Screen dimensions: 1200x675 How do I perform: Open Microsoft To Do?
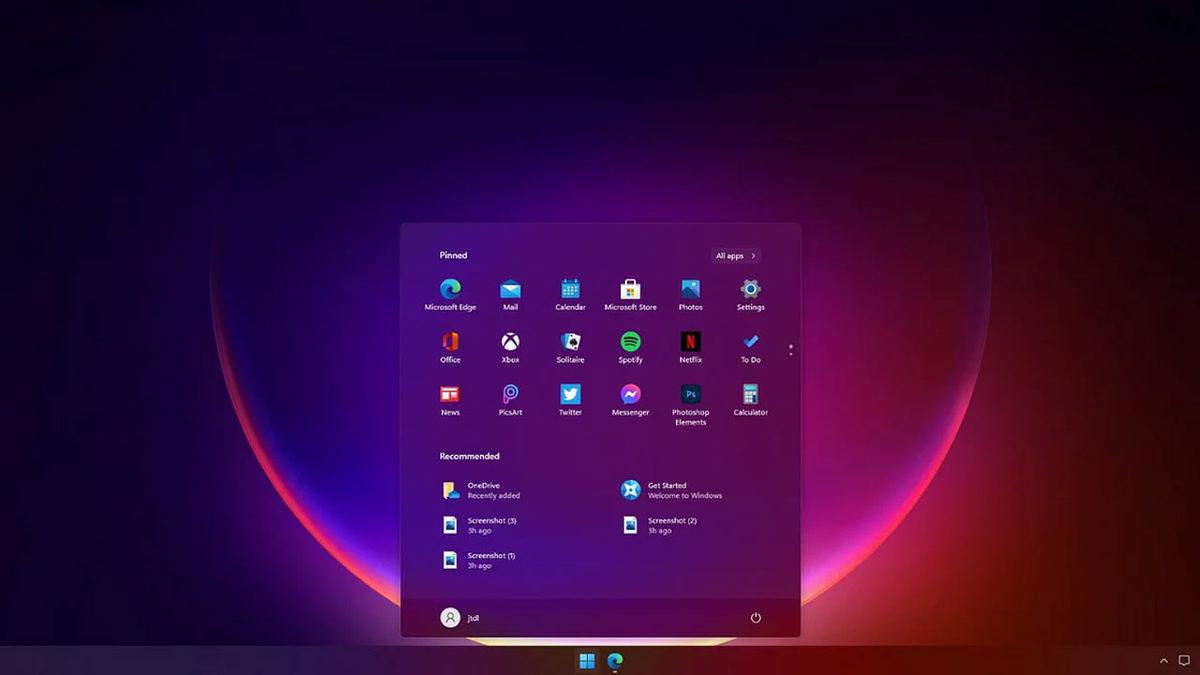750,344
